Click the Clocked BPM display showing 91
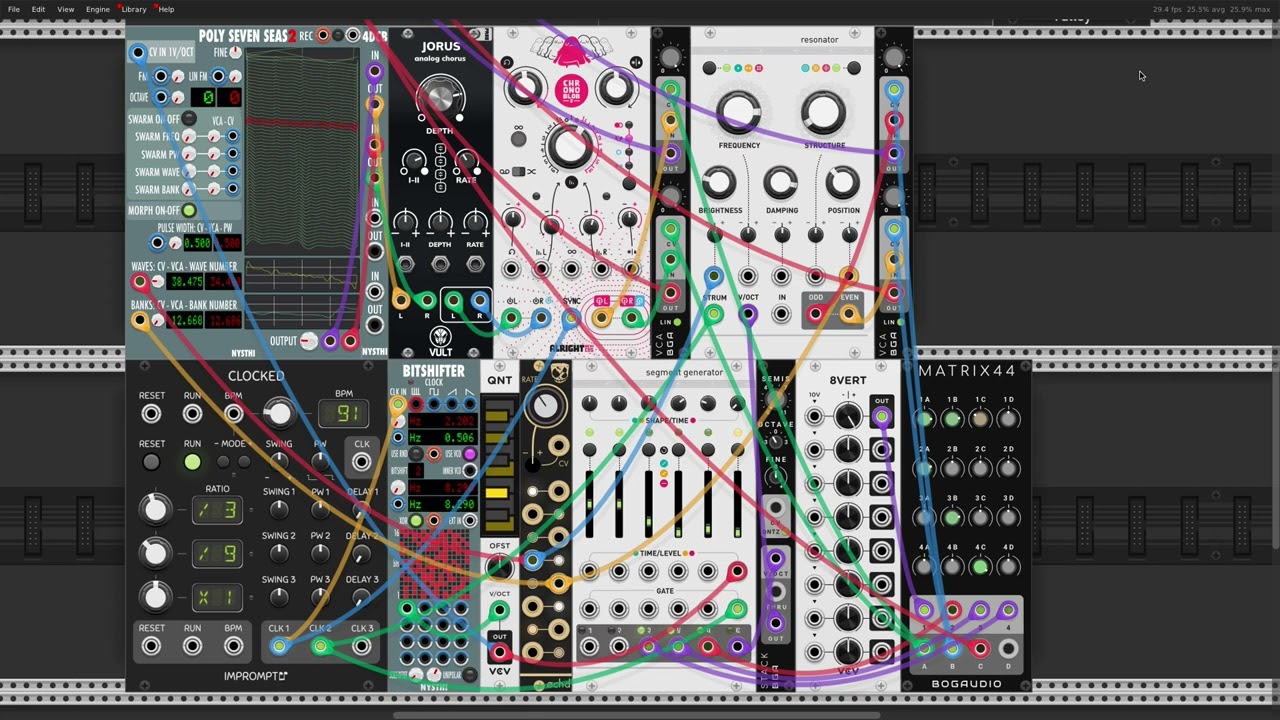Viewport: 1280px width, 720px height. (x=343, y=412)
